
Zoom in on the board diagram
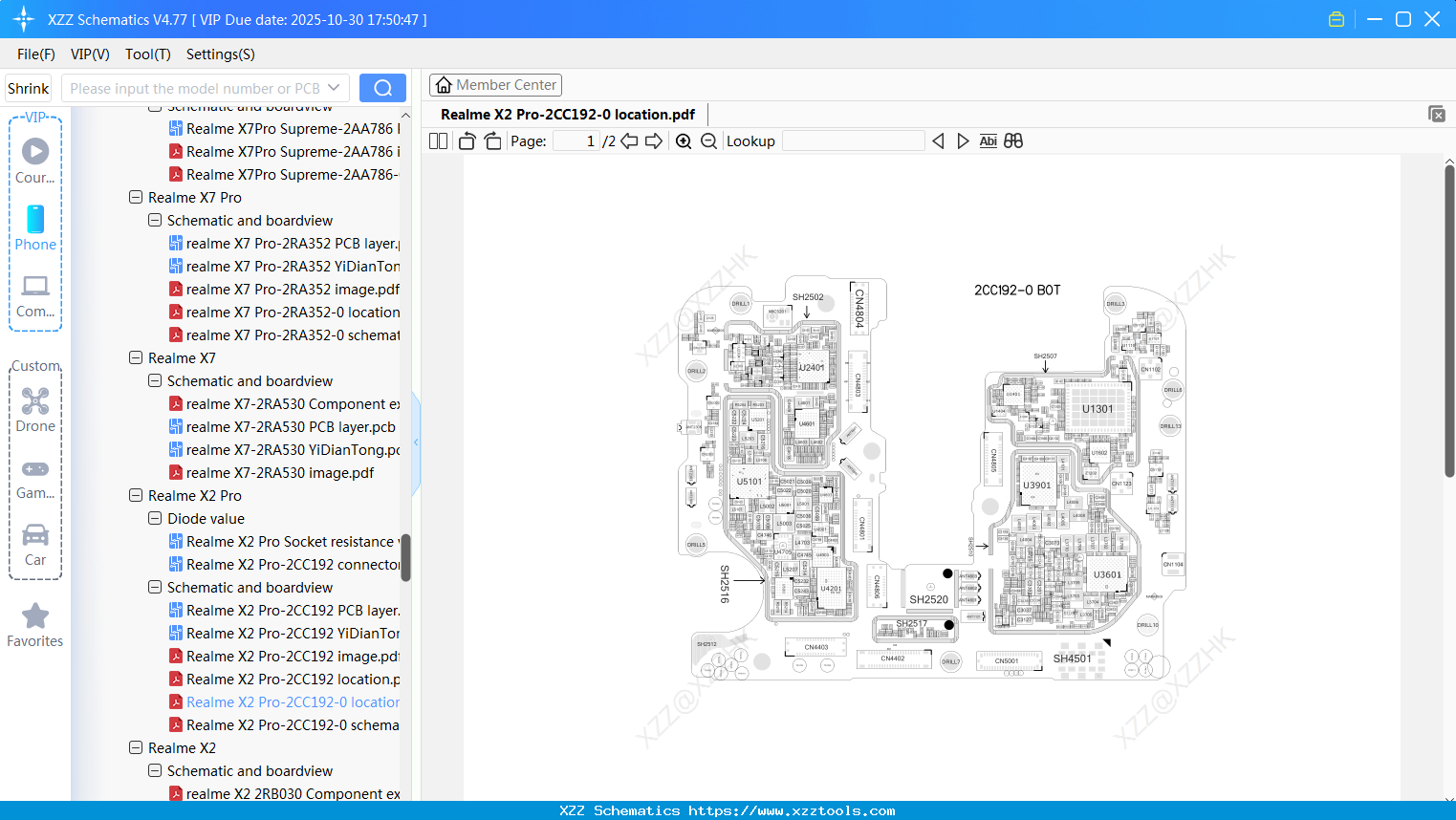[x=684, y=141]
